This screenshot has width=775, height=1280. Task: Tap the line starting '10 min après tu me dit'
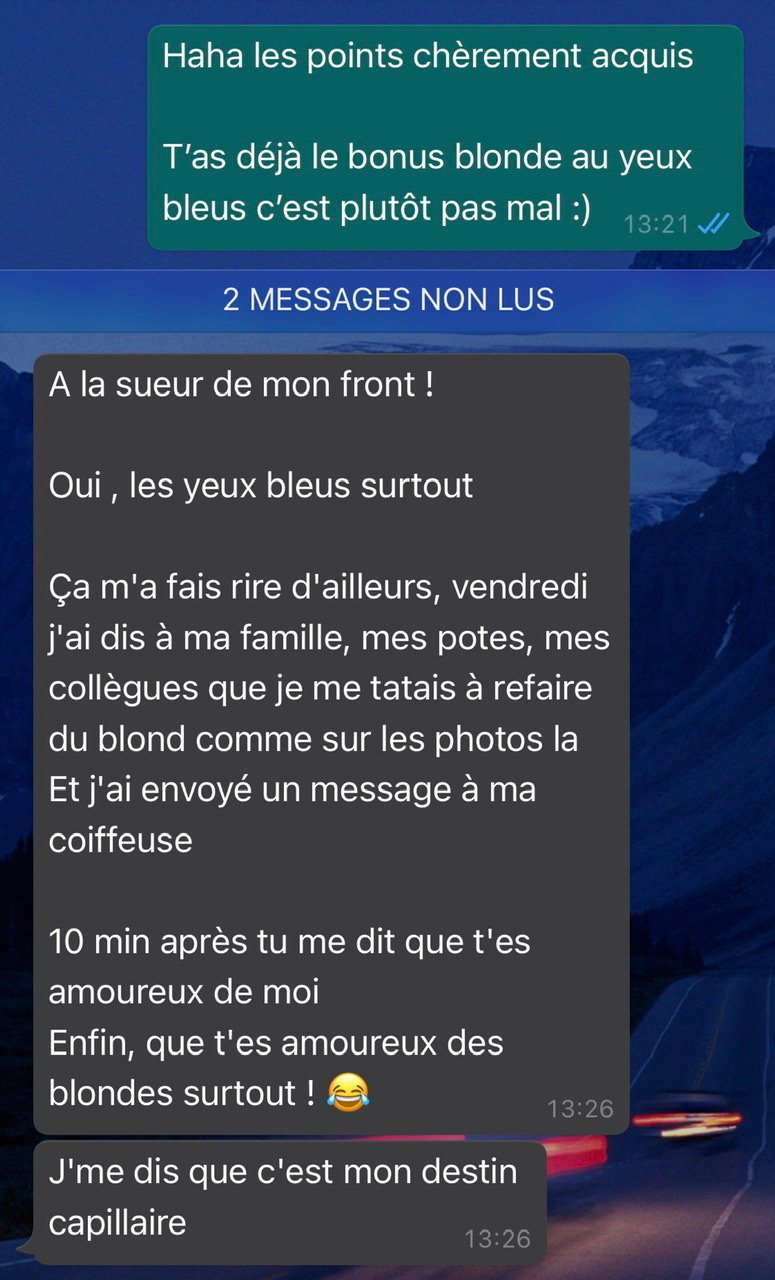click(289, 942)
